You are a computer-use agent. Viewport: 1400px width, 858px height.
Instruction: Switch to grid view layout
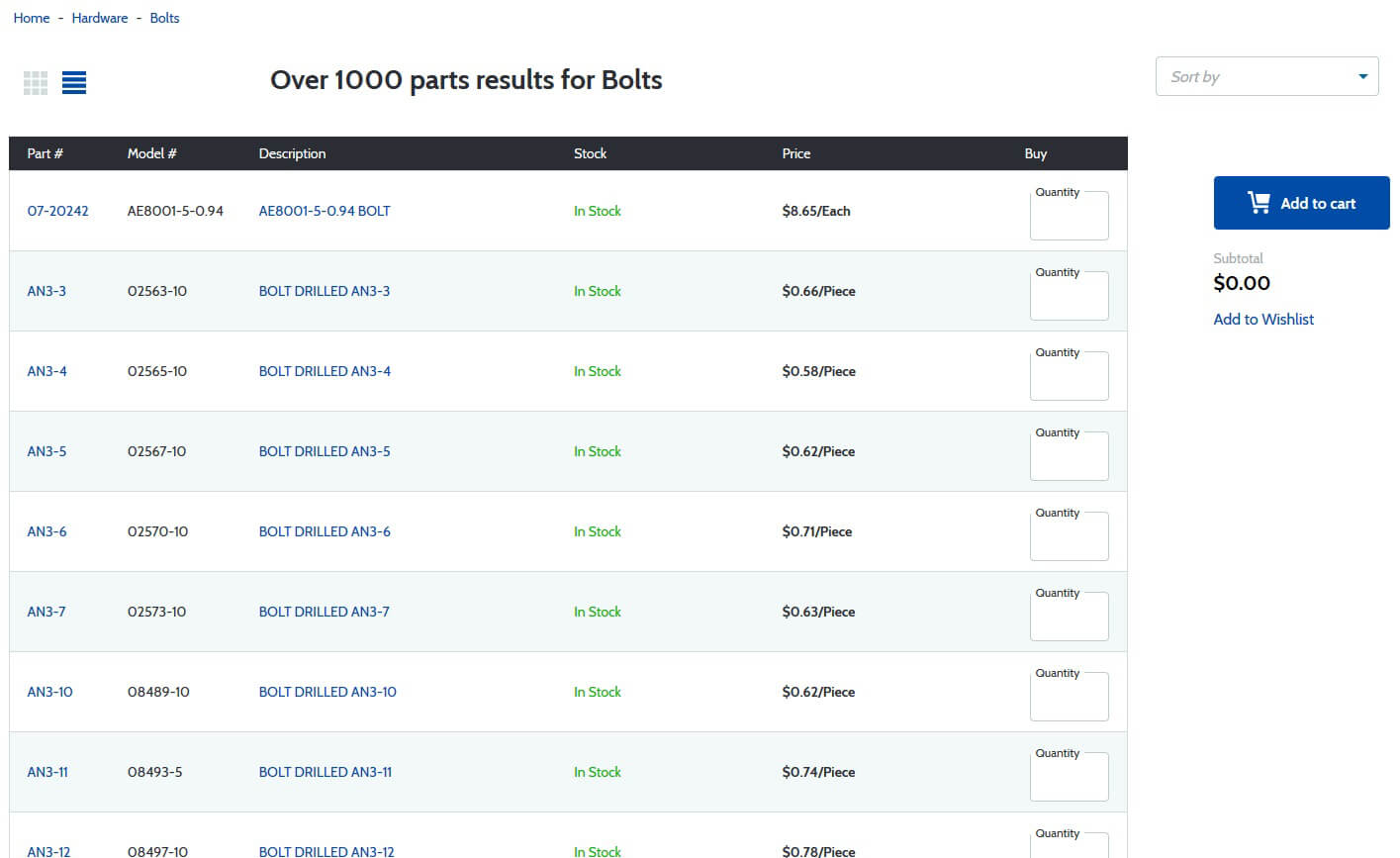pyautogui.click(x=36, y=83)
